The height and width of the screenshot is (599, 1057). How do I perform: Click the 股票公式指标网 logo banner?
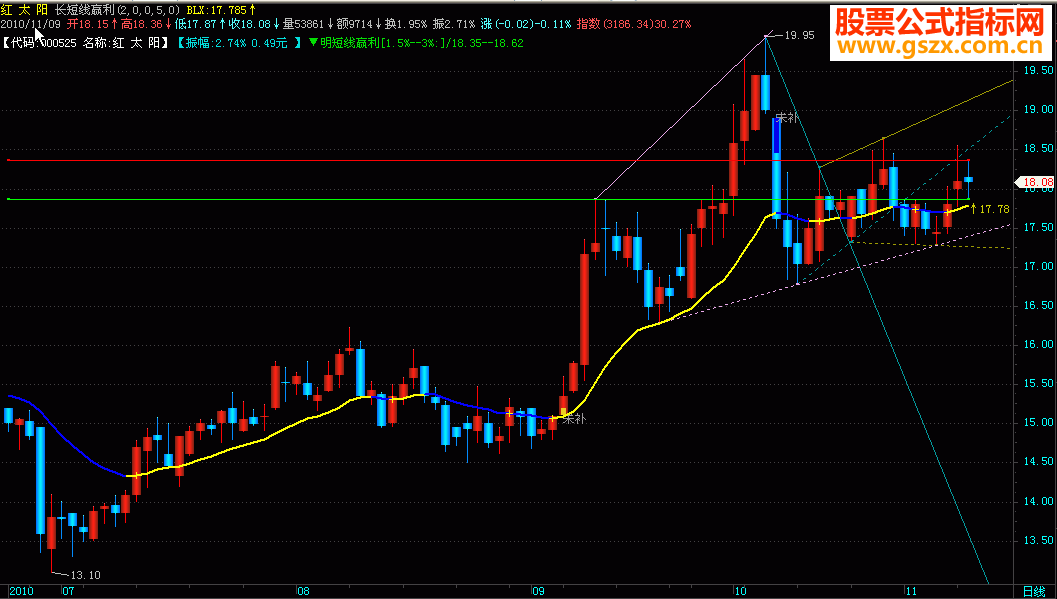[x=939, y=24]
